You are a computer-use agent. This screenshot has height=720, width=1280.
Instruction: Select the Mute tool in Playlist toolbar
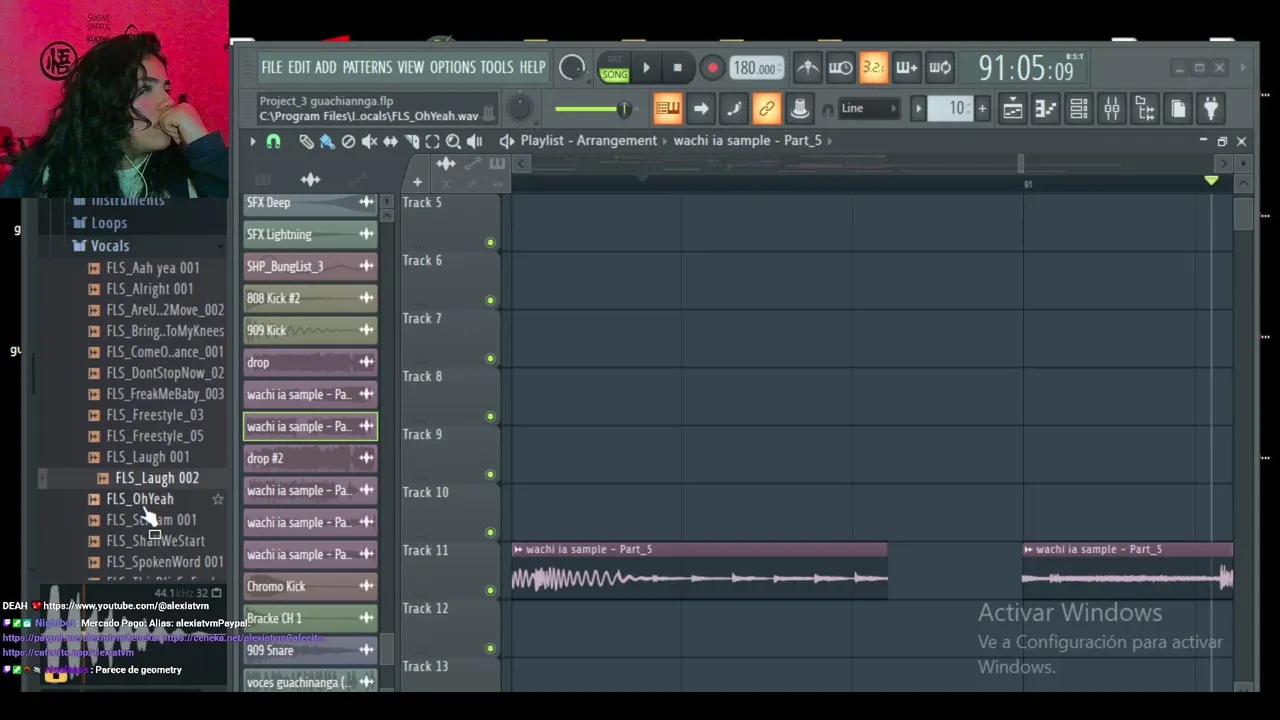(x=369, y=141)
